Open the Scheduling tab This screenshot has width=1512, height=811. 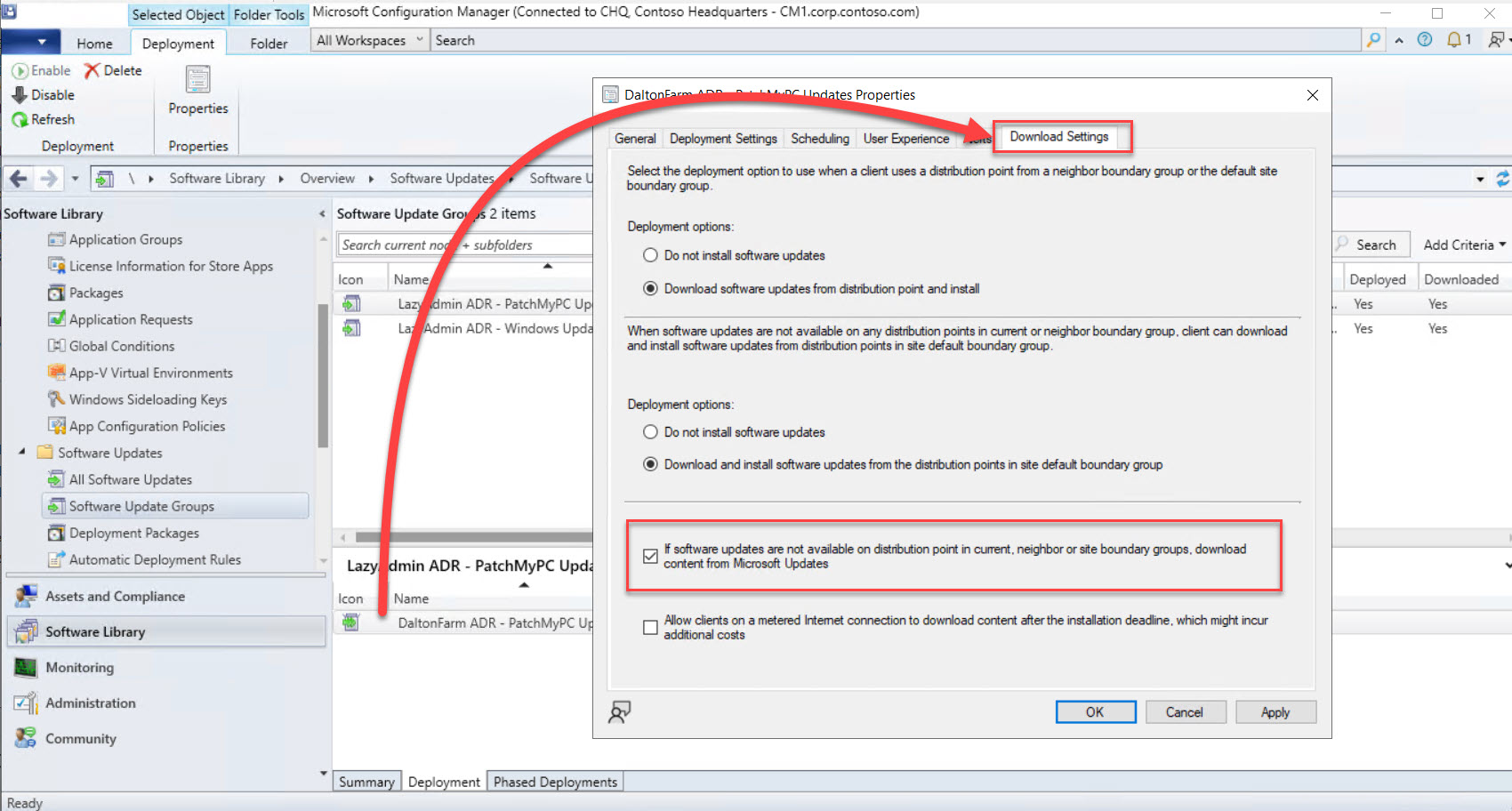[820, 139]
